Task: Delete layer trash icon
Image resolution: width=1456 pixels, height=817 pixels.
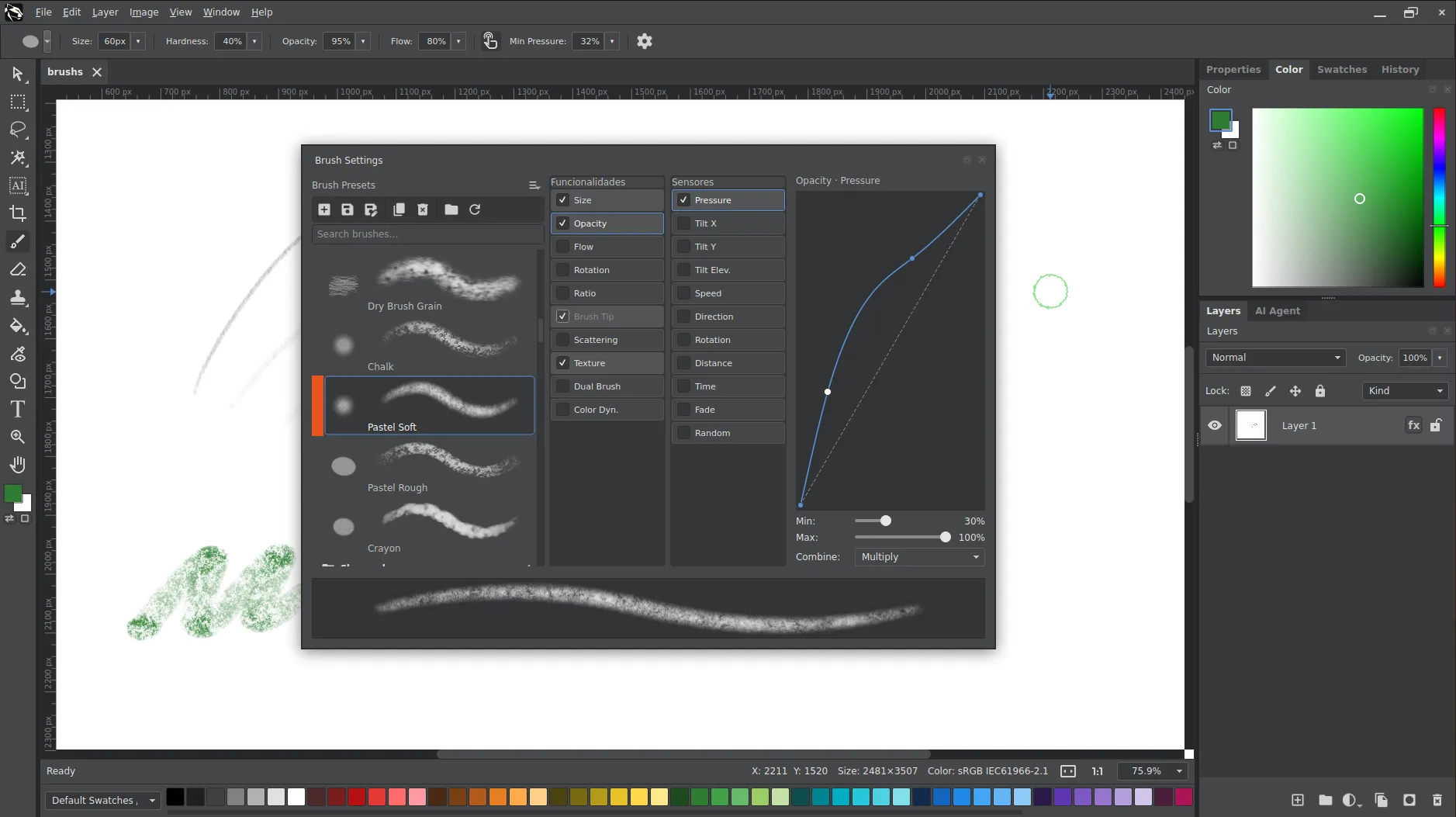Action: click(x=1437, y=800)
